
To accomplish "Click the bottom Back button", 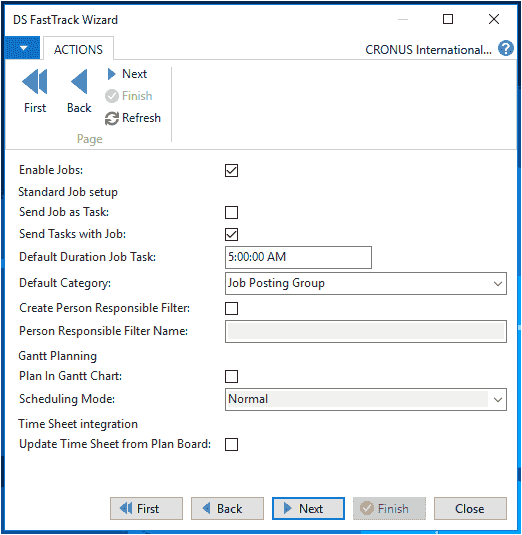I will click(227, 508).
